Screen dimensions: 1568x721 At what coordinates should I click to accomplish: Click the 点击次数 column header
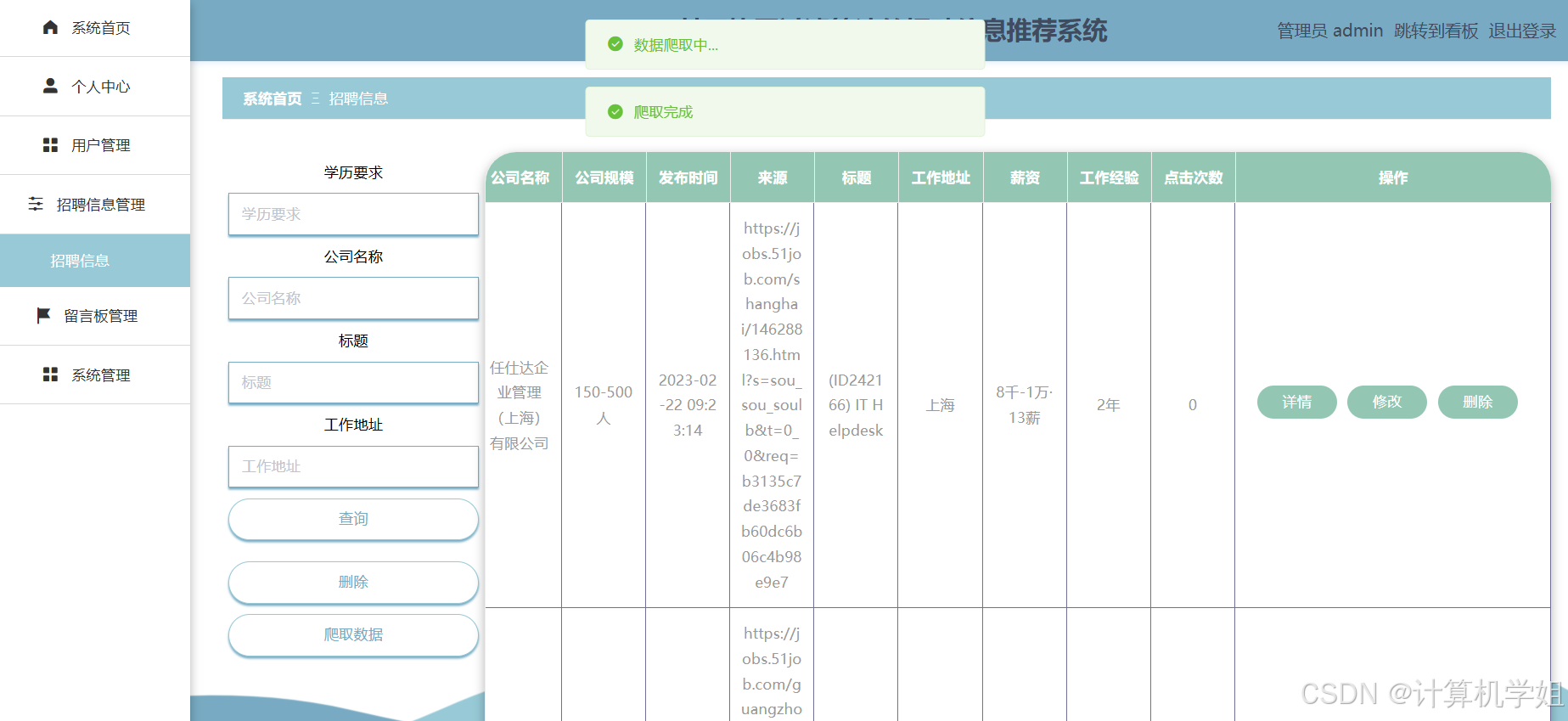(1193, 177)
